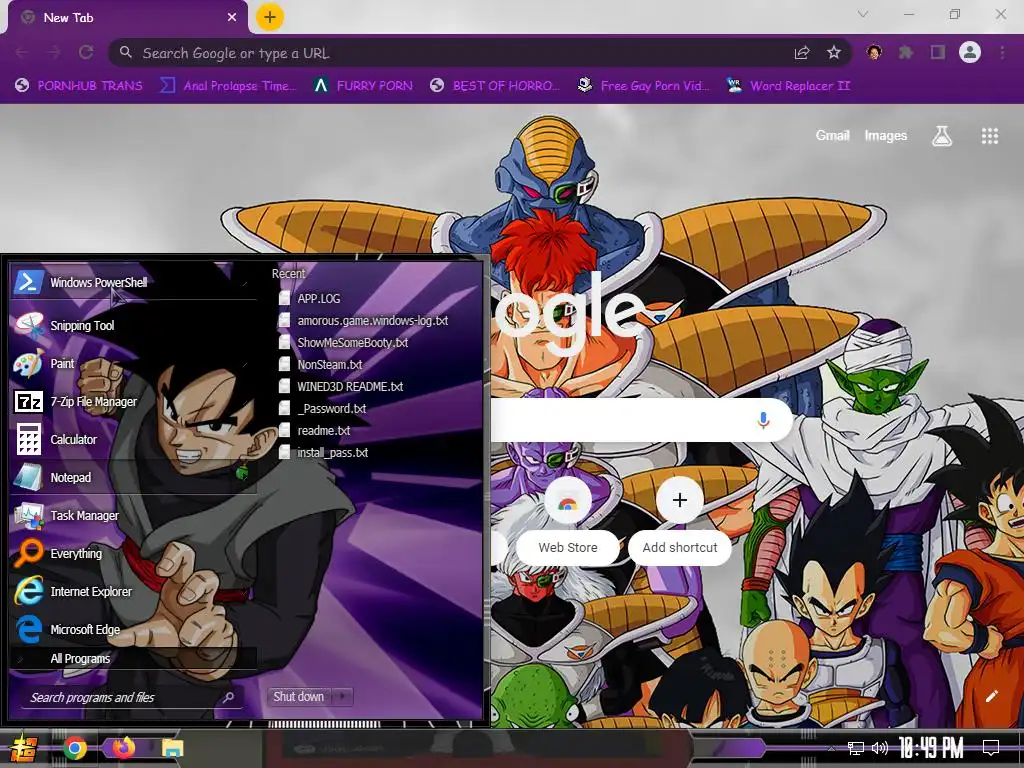Open the Web Store shortcut
Image resolution: width=1024 pixels, height=768 pixels.
tap(568, 520)
